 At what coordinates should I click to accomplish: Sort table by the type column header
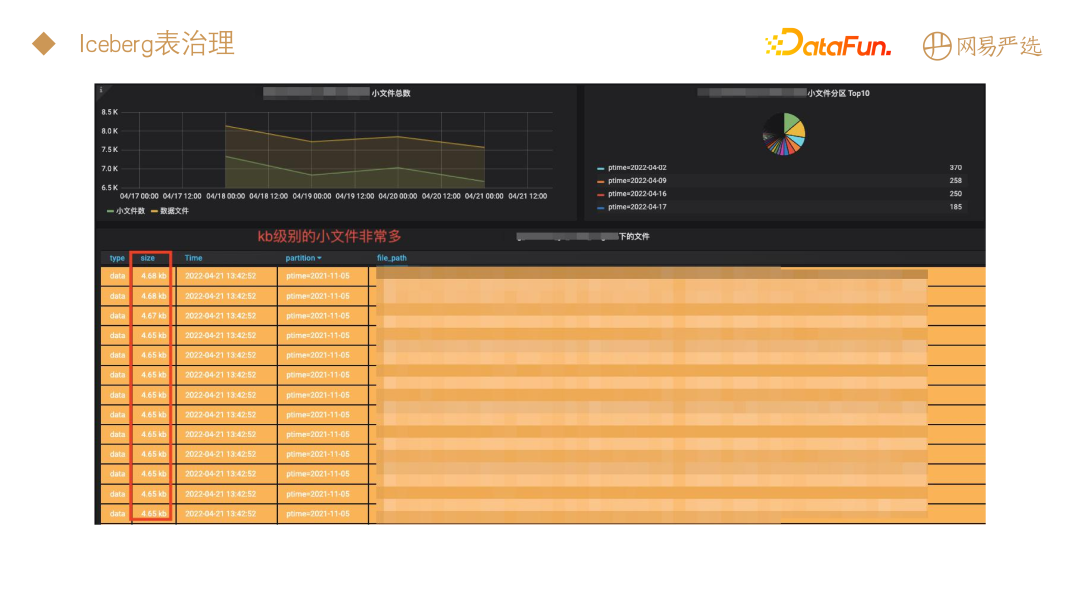tap(117, 258)
